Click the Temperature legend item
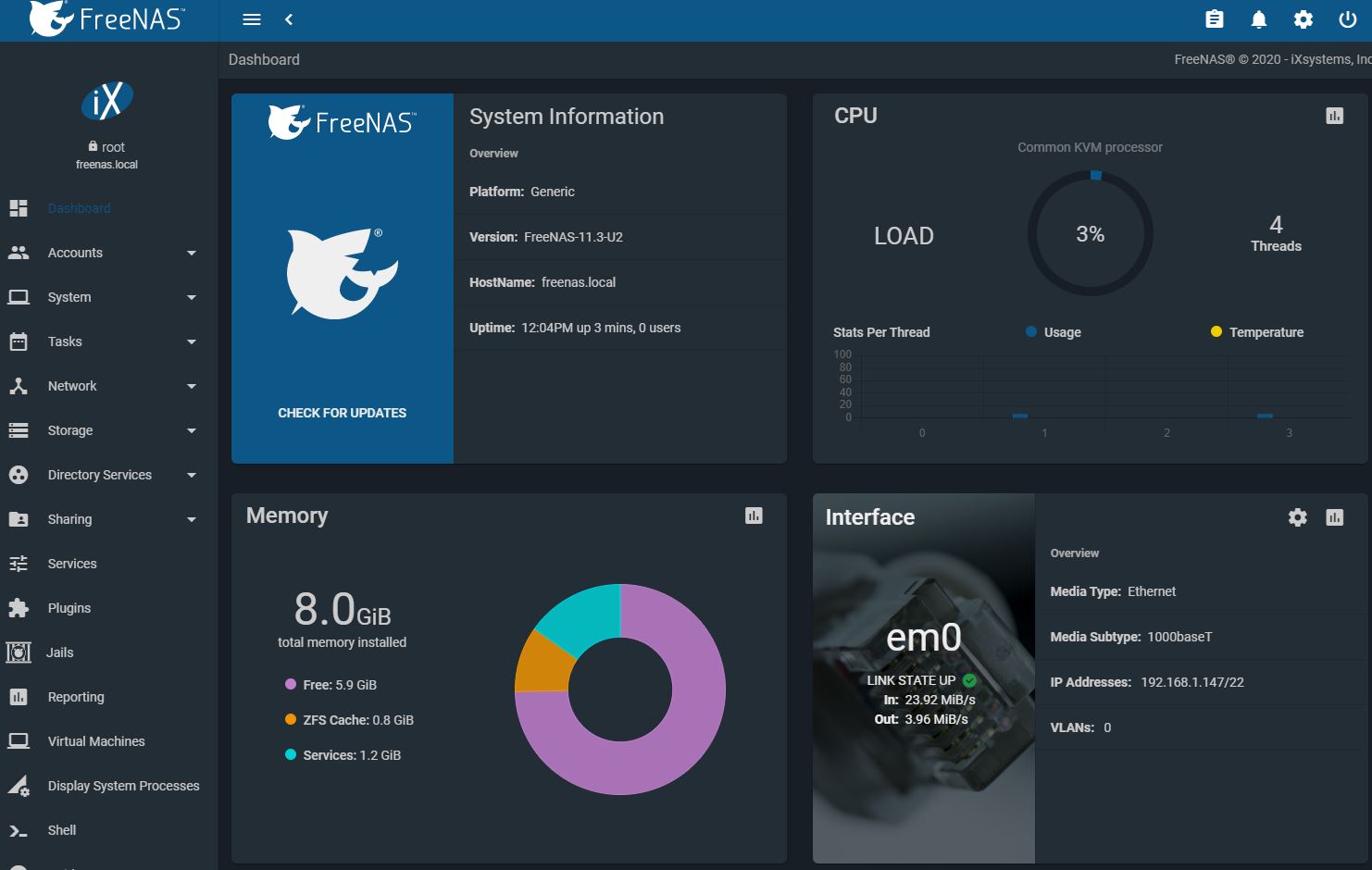This screenshot has width=1372, height=870. tap(1257, 332)
